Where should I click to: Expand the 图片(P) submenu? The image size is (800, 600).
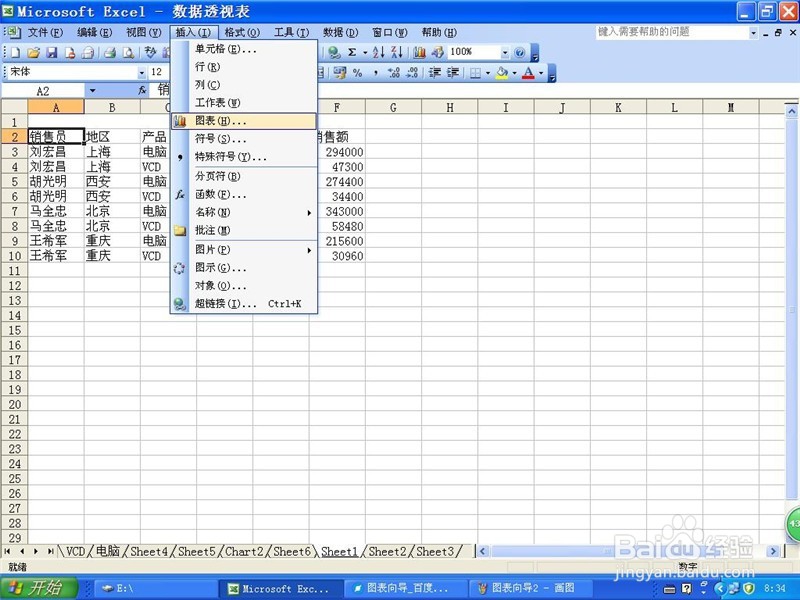[x=244, y=249]
